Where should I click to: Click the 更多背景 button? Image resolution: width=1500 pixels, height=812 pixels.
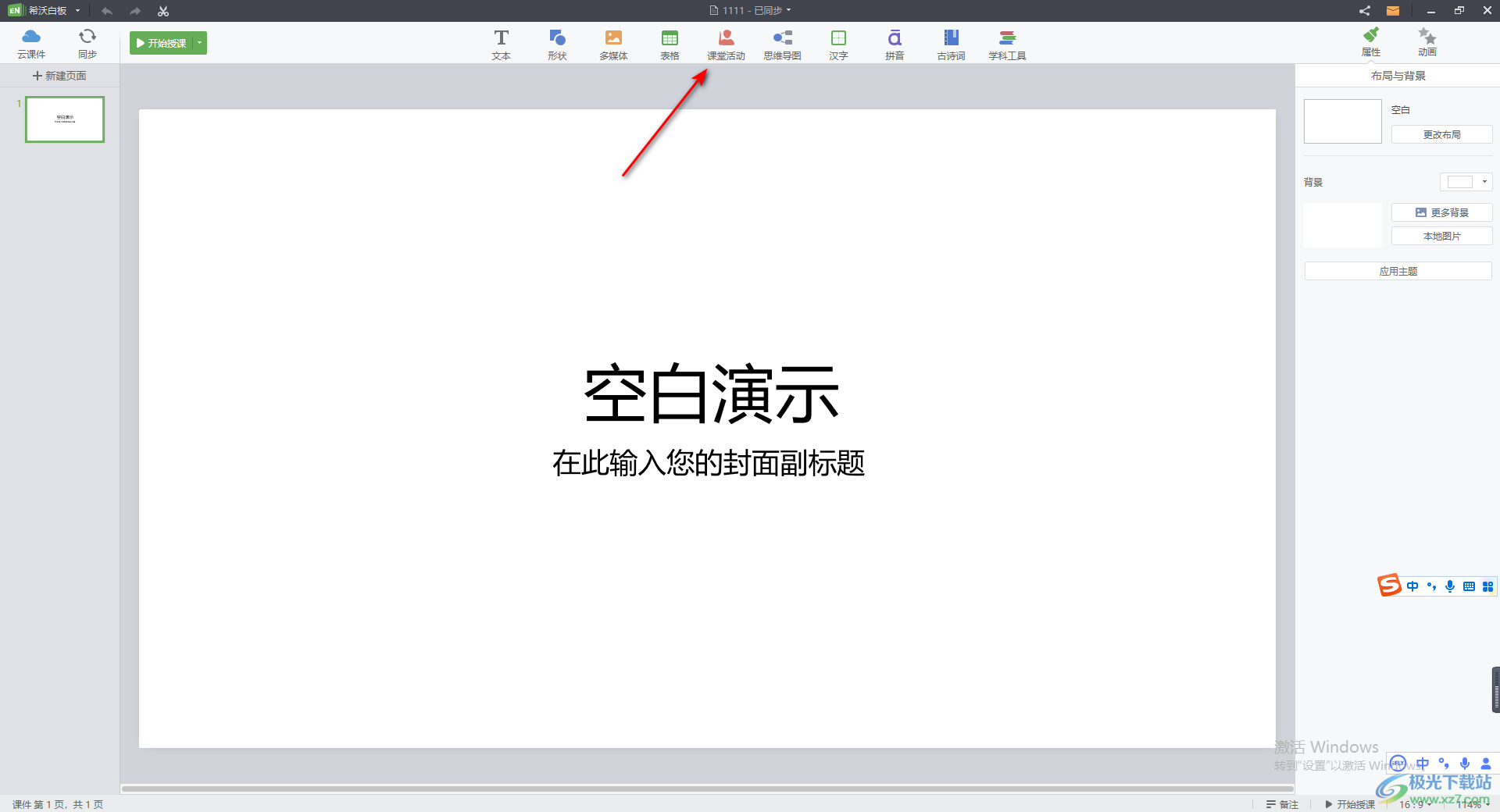pyautogui.click(x=1441, y=212)
